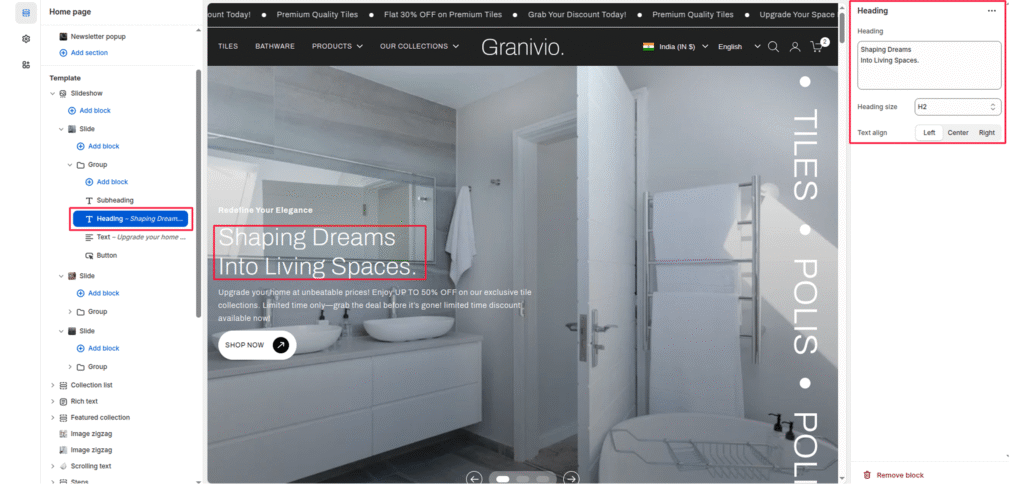Set text align to Left

[929, 132]
